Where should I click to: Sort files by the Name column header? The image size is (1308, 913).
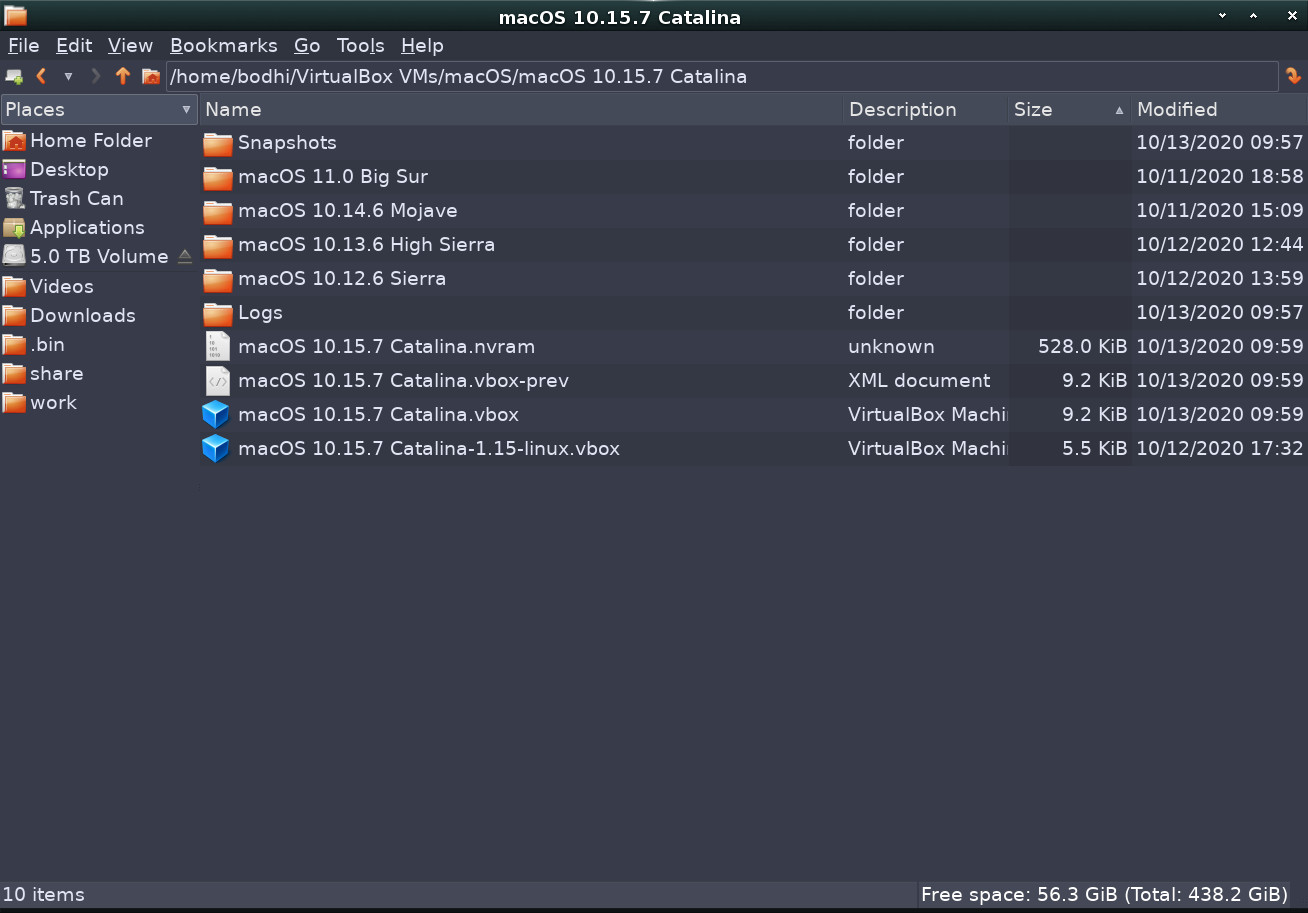[233, 109]
